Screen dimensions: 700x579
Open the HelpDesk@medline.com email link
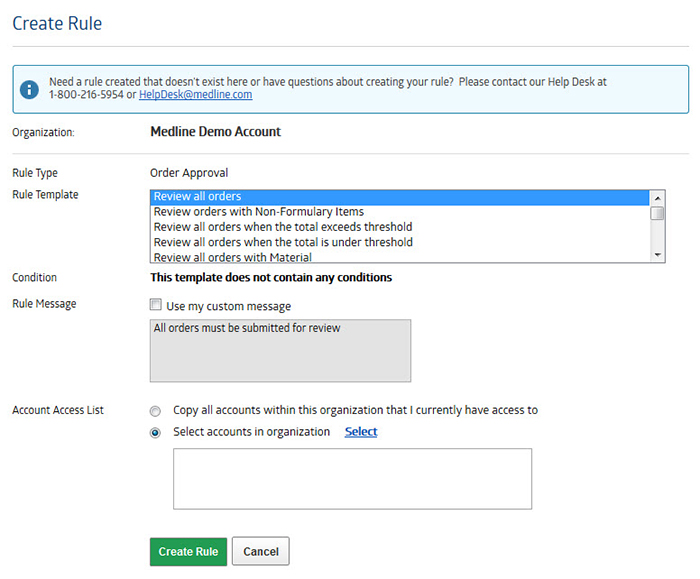coord(196,95)
